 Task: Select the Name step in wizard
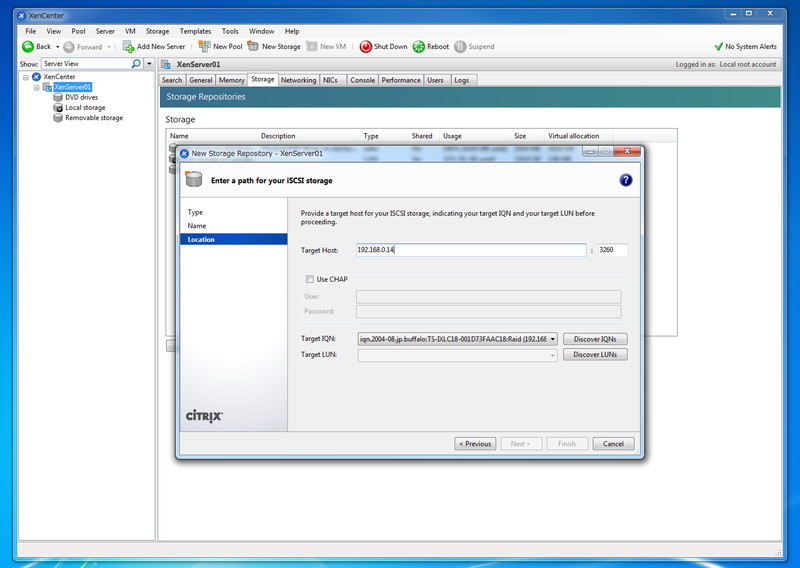click(x=196, y=226)
